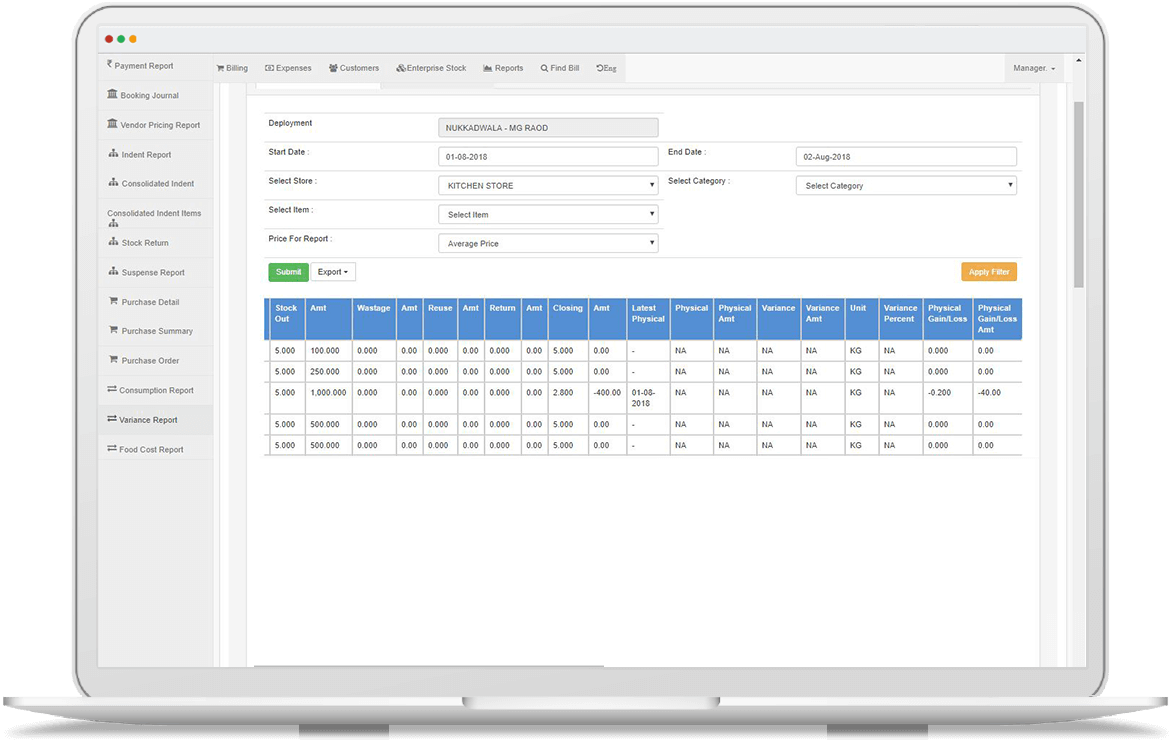The height and width of the screenshot is (742, 1175).
Task: Open the Manager account menu
Action: coord(1033,67)
